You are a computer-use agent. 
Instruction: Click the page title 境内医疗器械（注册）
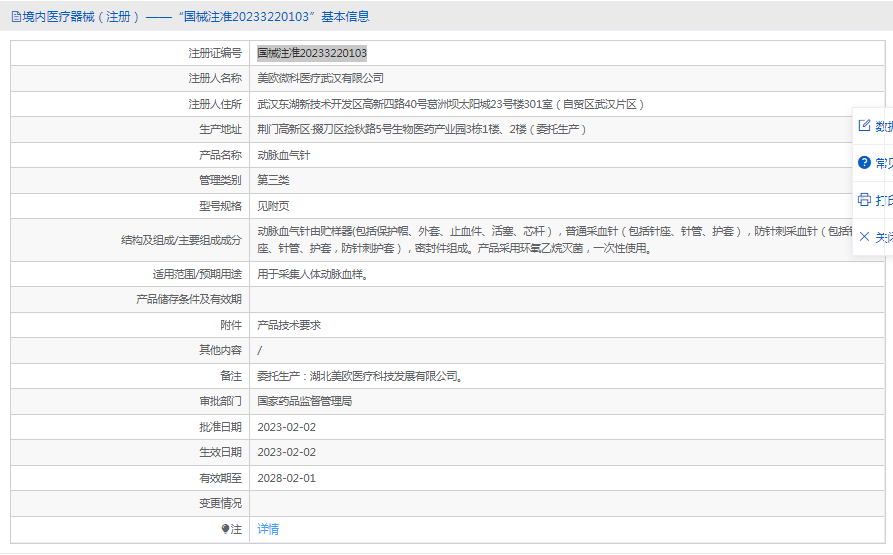click(81, 17)
